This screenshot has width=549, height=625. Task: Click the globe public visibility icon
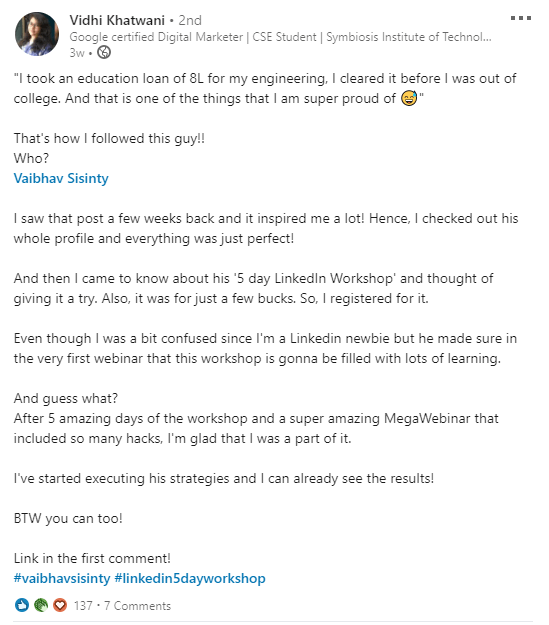pyautogui.click(x=104, y=52)
